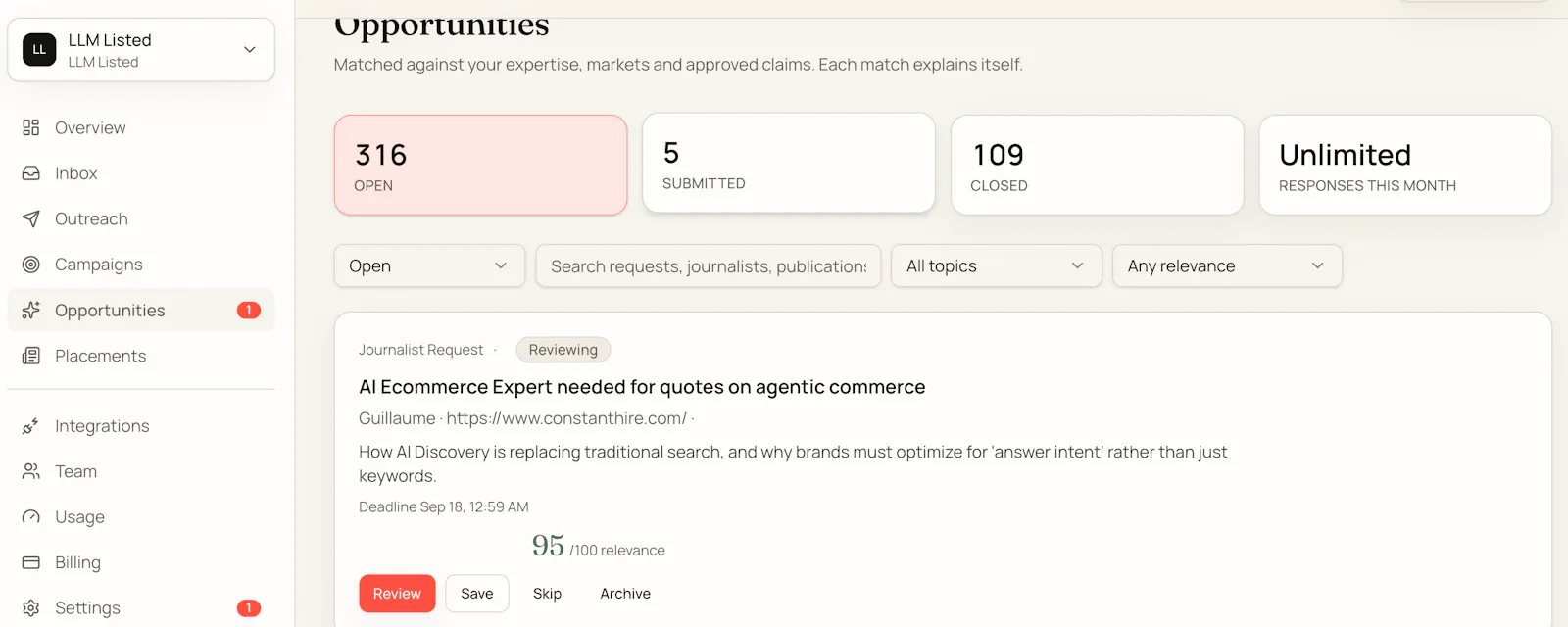Viewport: 1568px width, 627px height.
Task: Click the Campaigns target icon
Action: pyautogui.click(x=31, y=265)
